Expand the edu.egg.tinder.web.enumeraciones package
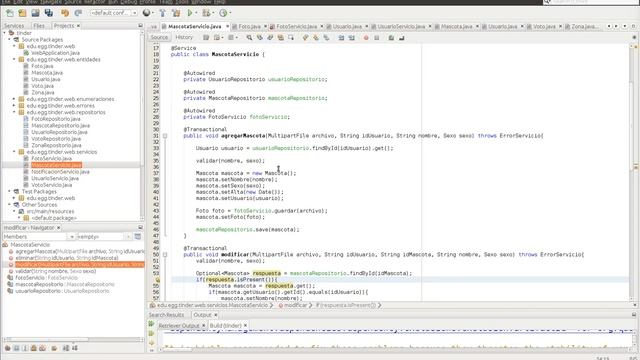Screen dimensions: 640x360 point(14,99)
